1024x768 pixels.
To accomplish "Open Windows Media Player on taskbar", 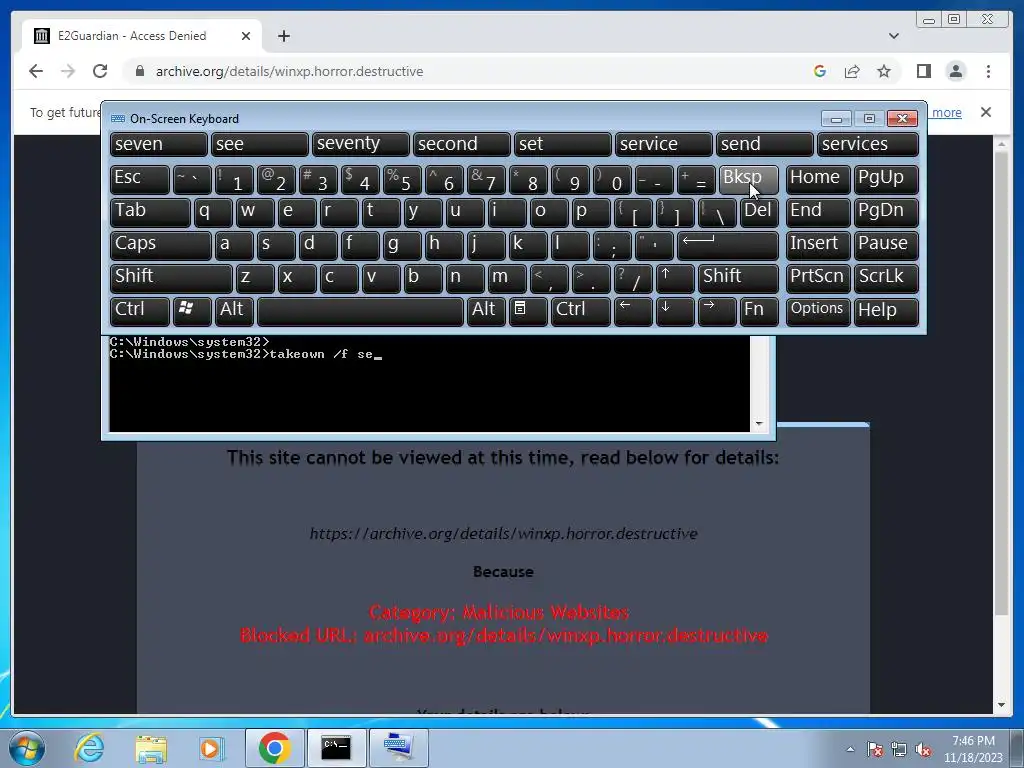I will [211, 748].
